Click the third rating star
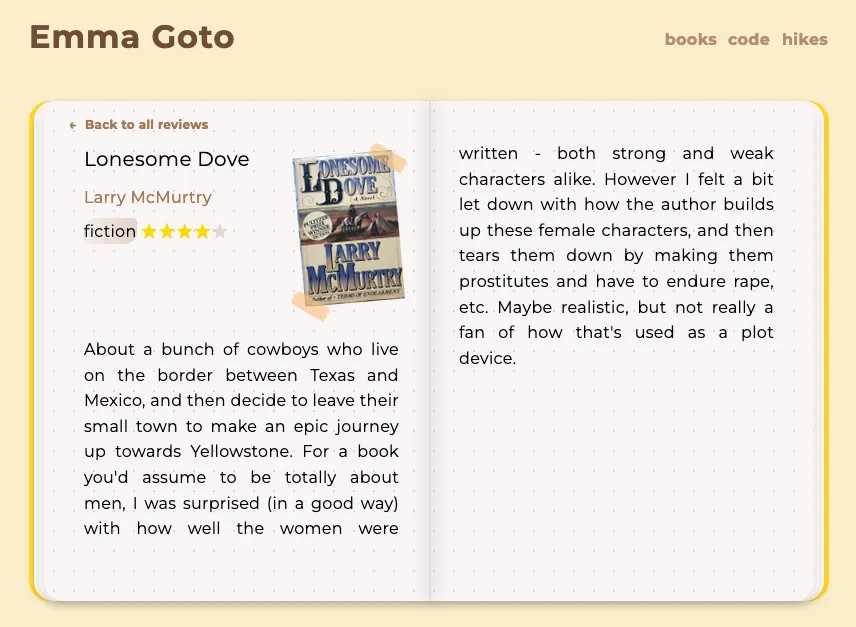The width and height of the screenshot is (856, 627). pos(185,232)
